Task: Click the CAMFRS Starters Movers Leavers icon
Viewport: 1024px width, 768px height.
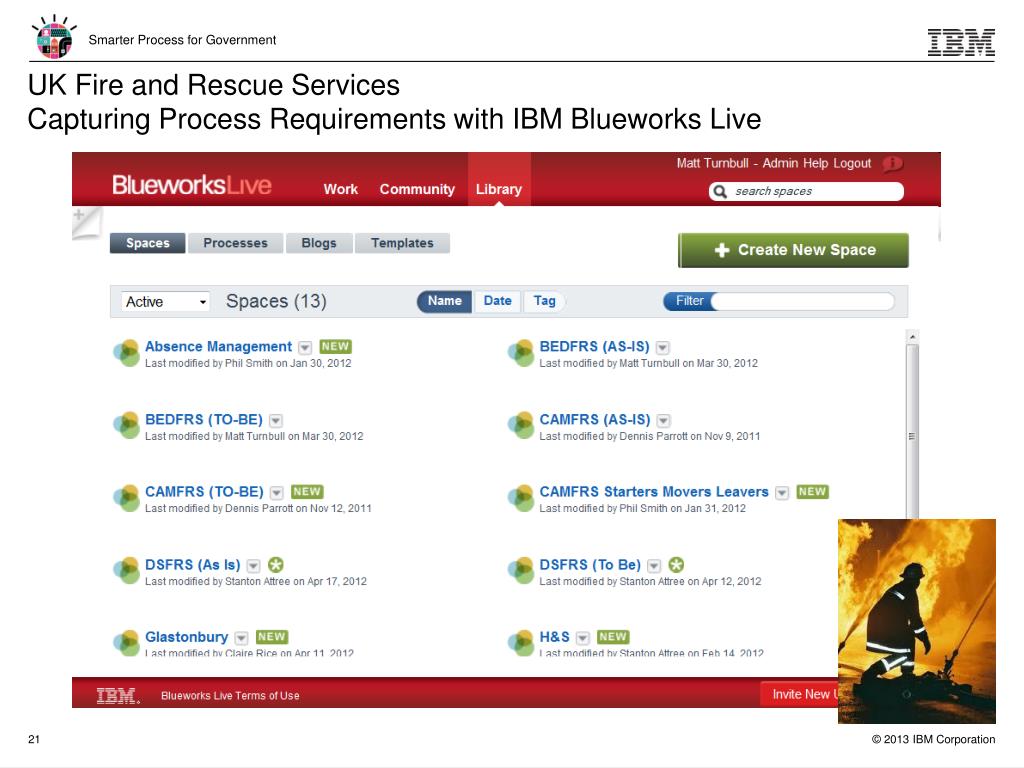Action: (x=521, y=498)
